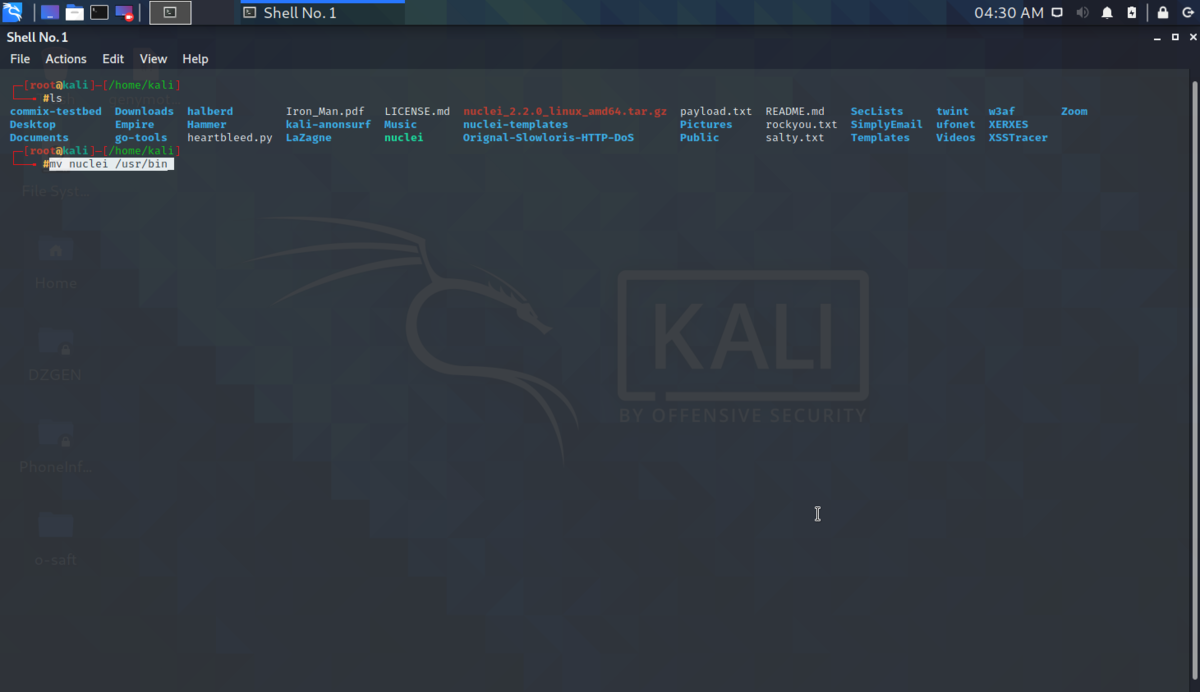This screenshot has width=1200, height=692.
Task: Minimize the Shell No. 1 window
Action: tap(1156, 37)
